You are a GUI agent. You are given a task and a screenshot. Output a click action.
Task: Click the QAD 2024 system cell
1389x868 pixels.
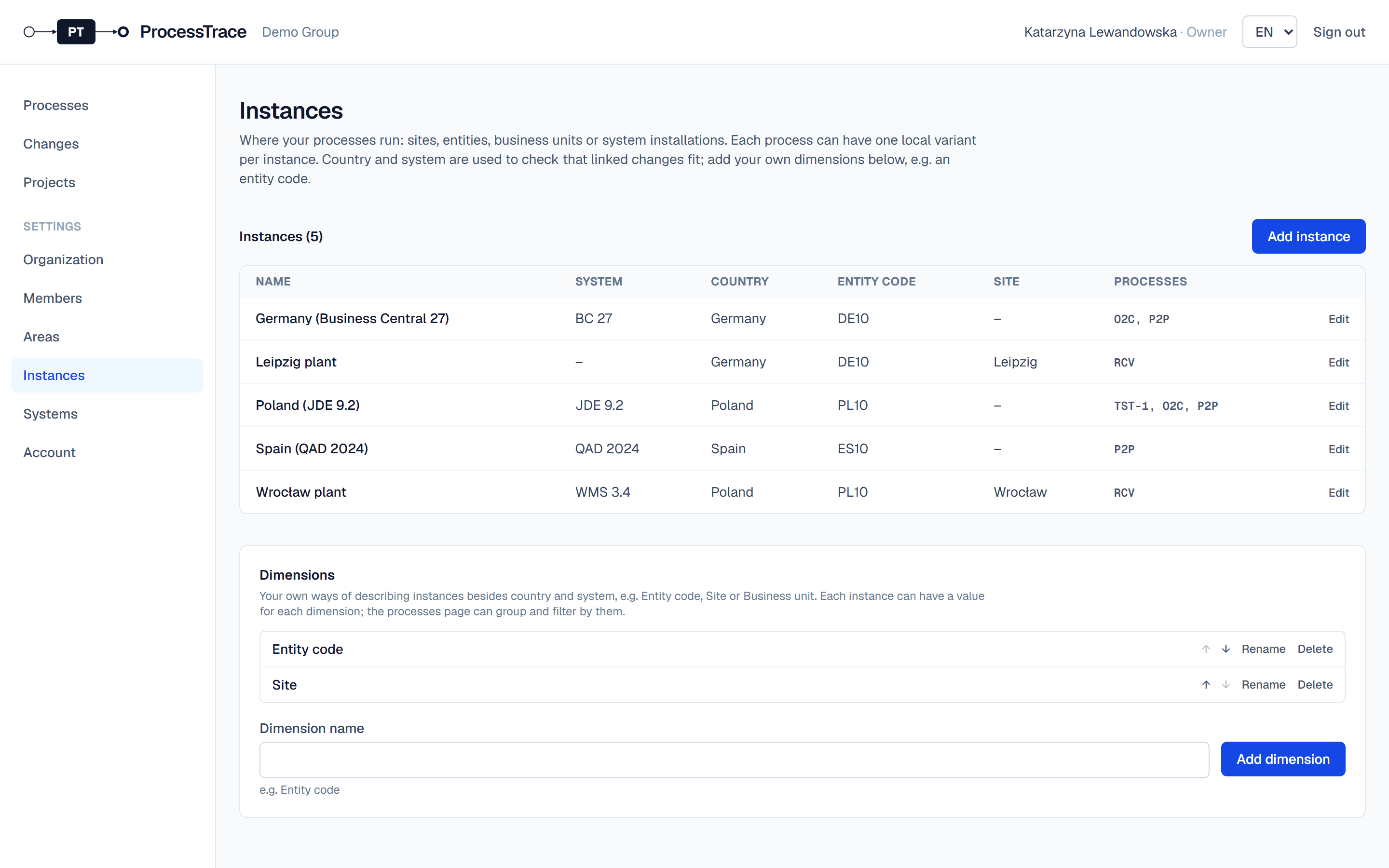[607, 449]
